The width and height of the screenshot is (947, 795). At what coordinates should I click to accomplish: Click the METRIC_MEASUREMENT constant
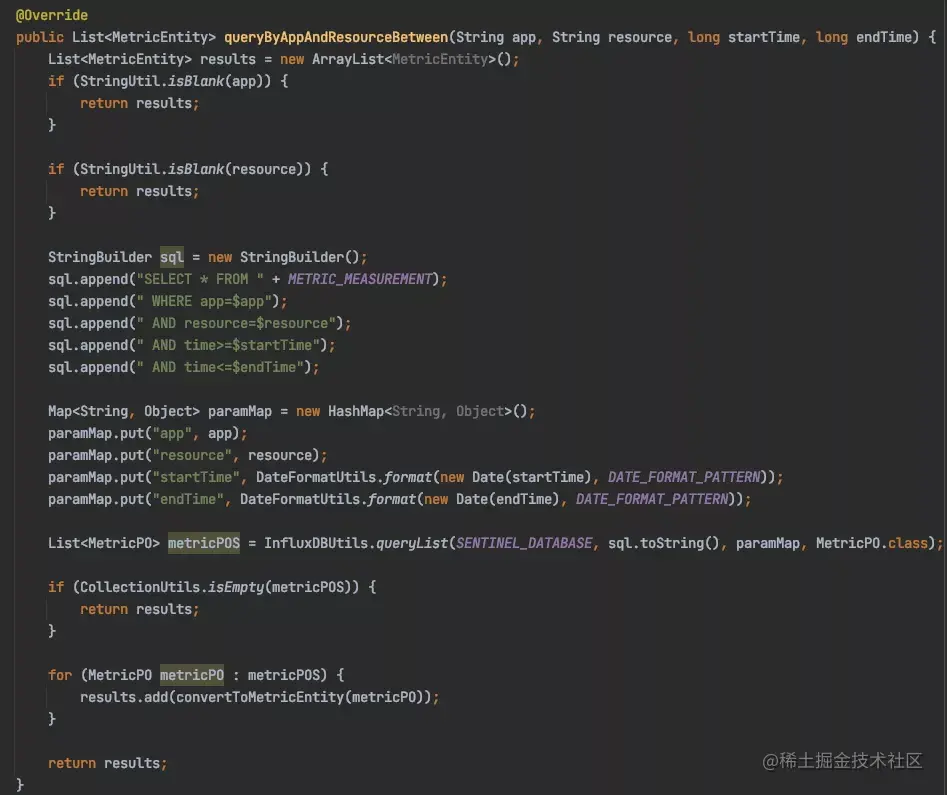coord(360,279)
